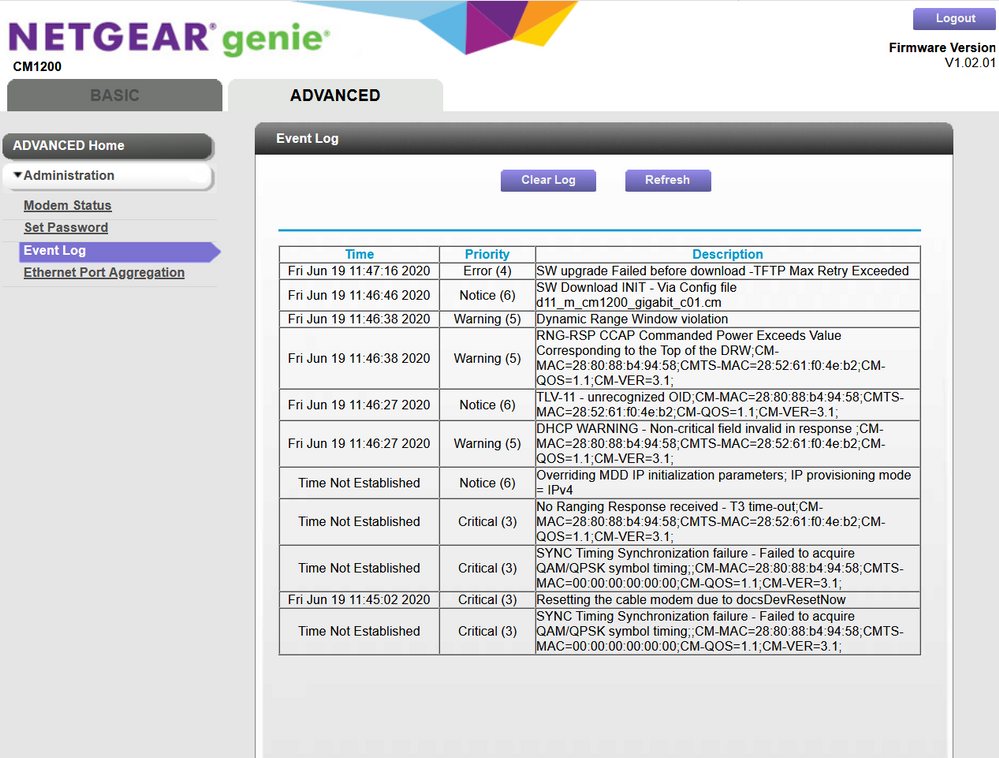Screen dimensions: 999x758
Task: Click the Description column header
Action: point(727,255)
